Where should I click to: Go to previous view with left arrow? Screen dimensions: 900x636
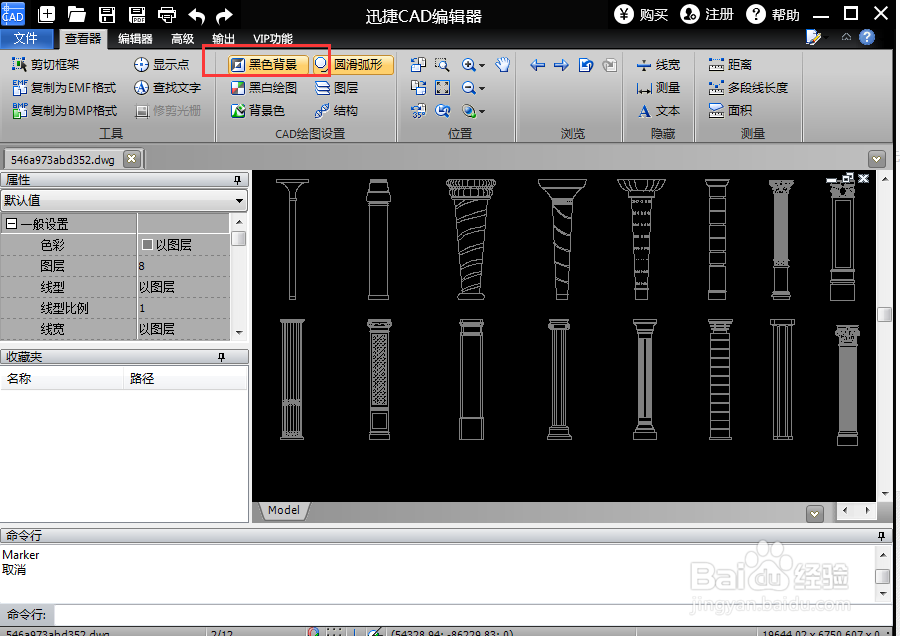tap(537, 65)
